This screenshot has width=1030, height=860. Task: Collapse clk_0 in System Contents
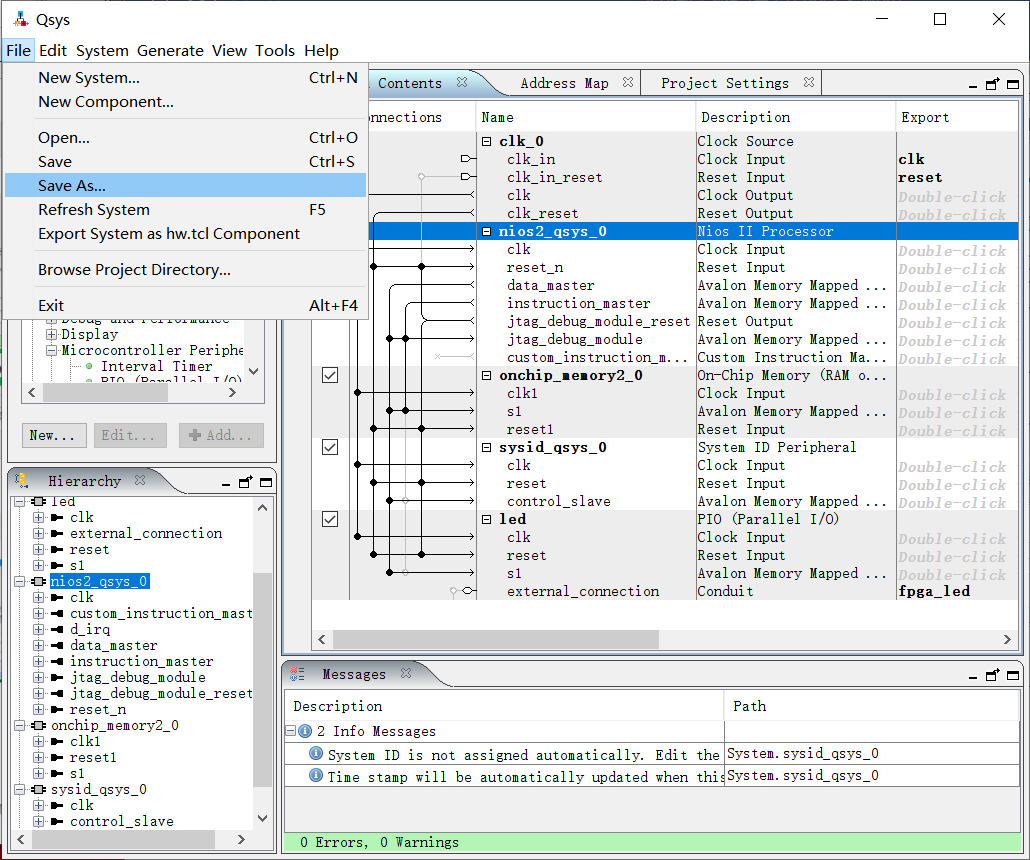point(487,142)
